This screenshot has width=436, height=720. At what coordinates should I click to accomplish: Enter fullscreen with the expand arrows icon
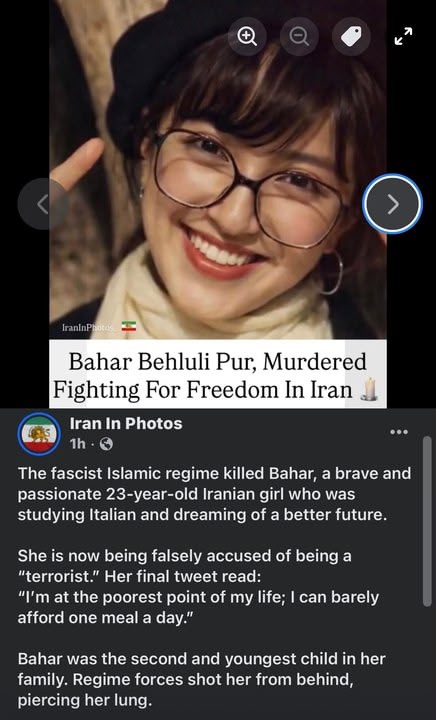tap(403, 37)
